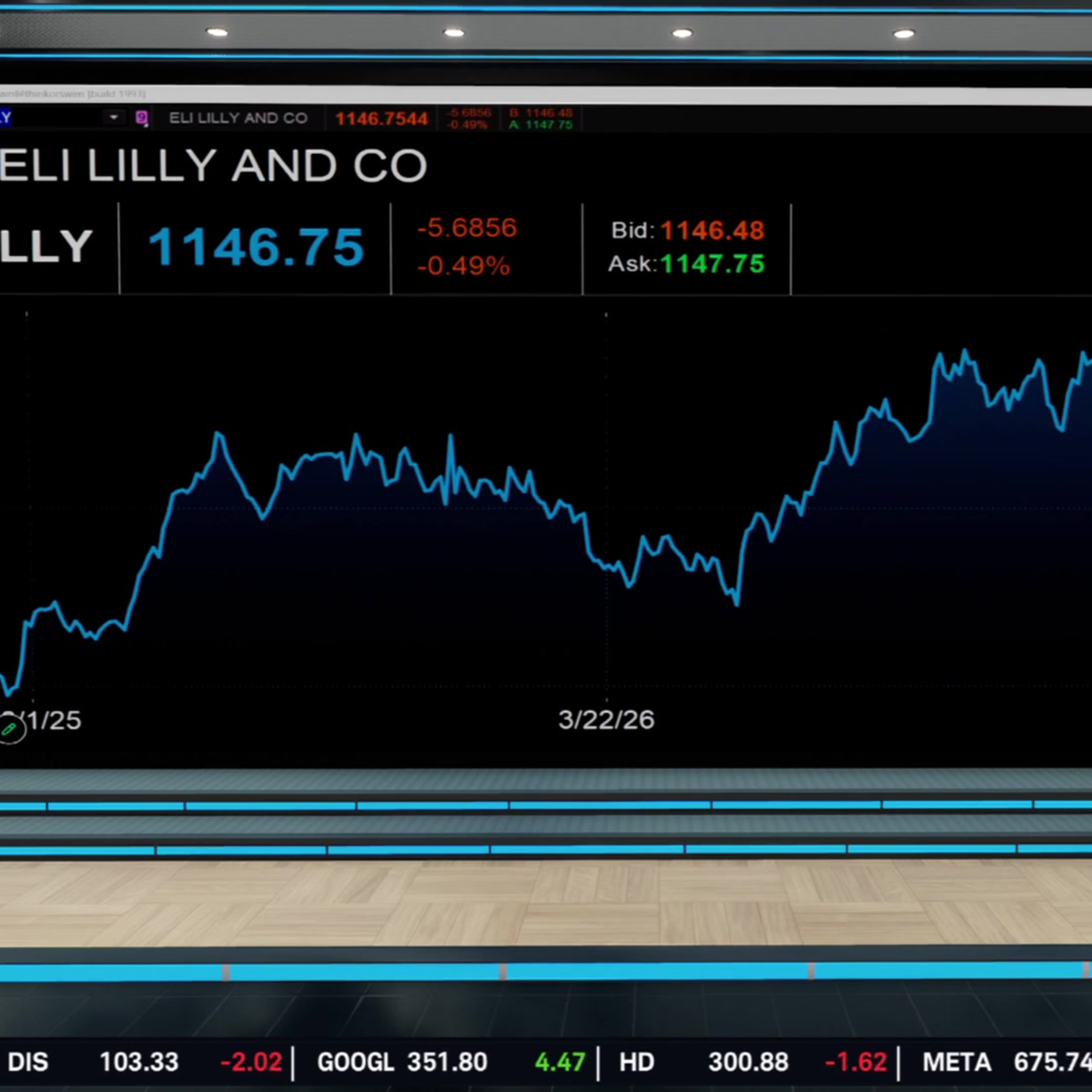The width and height of the screenshot is (1092, 1092).
Task: Click the large ELI LILLY AND CO heading
Action: click(213, 166)
